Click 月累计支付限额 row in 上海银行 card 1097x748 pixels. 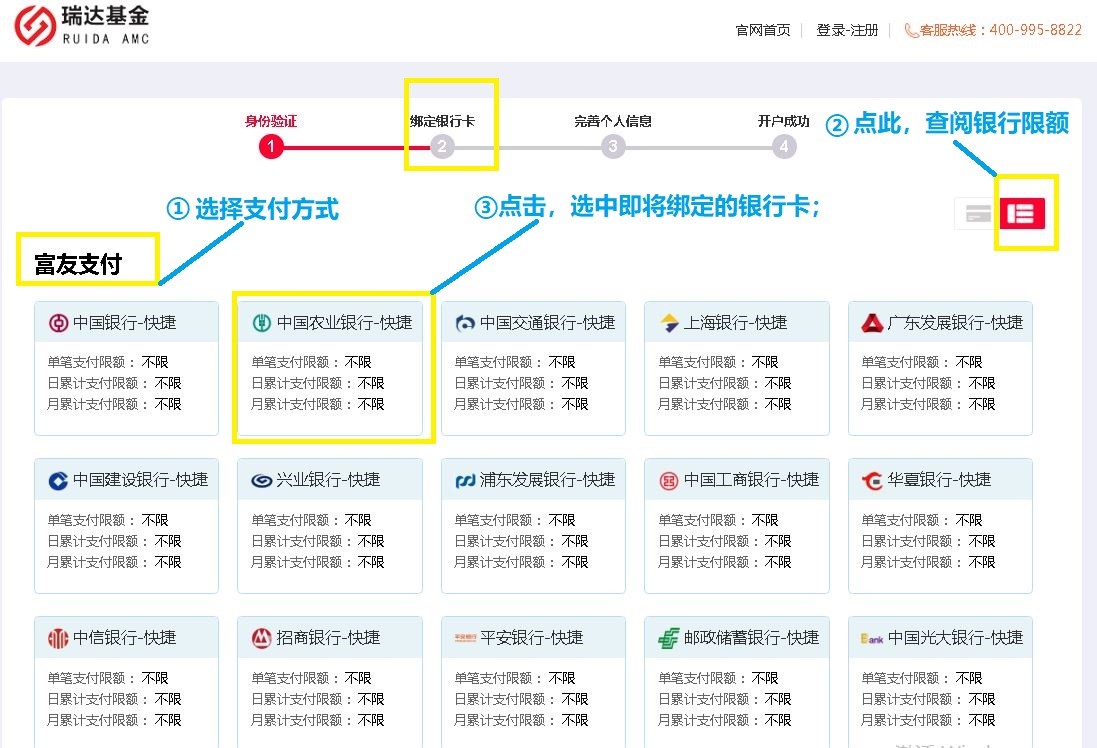725,404
